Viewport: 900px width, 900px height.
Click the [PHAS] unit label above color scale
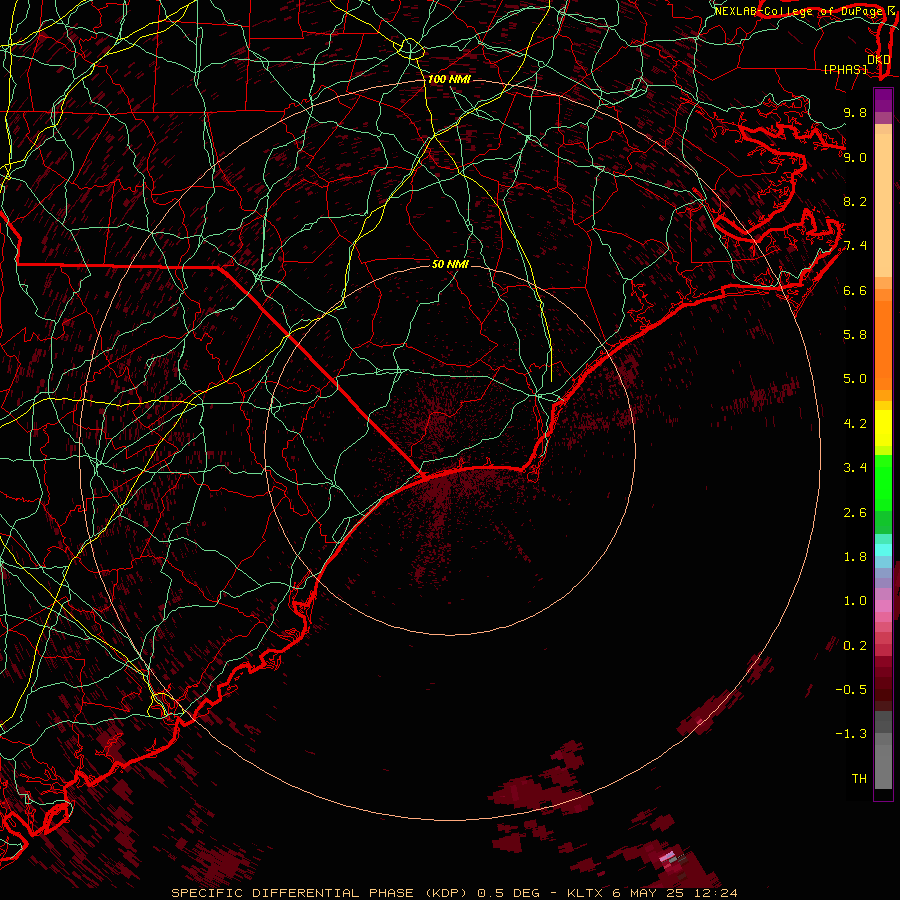[x=845, y=69]
